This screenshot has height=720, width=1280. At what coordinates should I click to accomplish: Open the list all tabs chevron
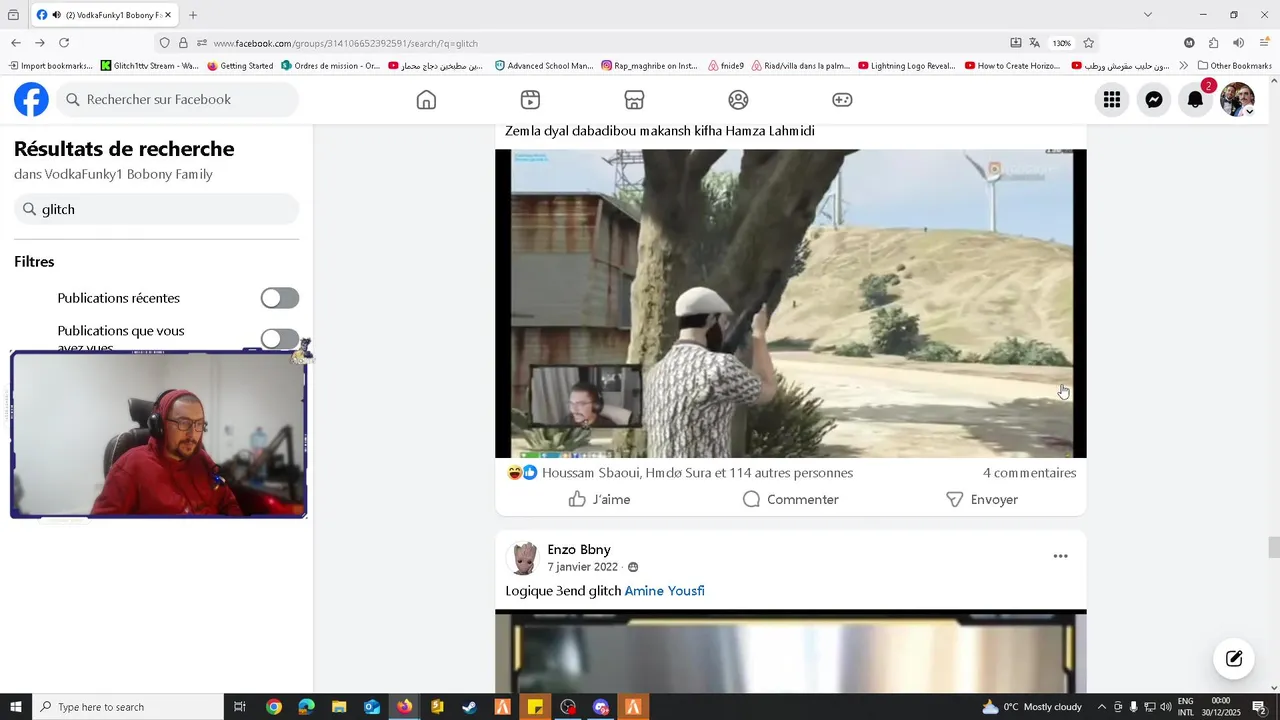(x=1148, y=15)
